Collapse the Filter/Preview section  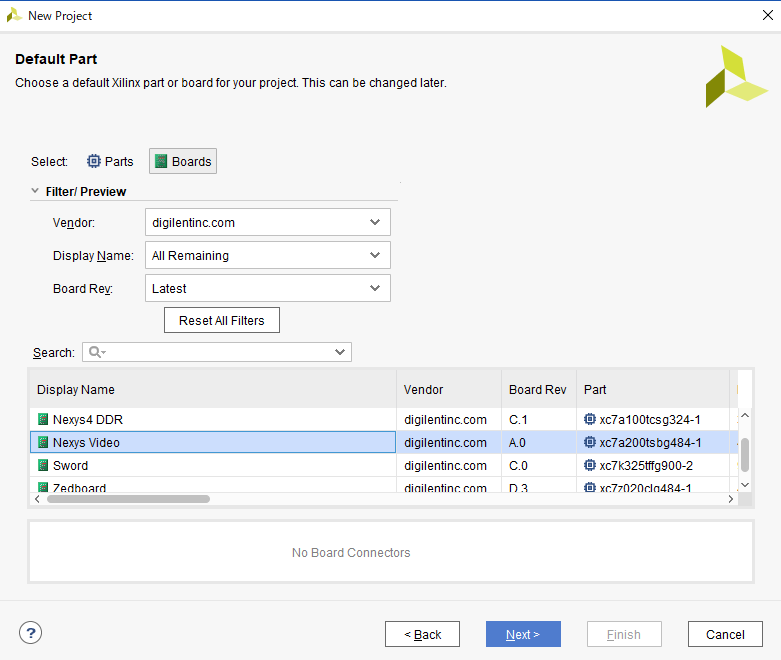[35, 191]
